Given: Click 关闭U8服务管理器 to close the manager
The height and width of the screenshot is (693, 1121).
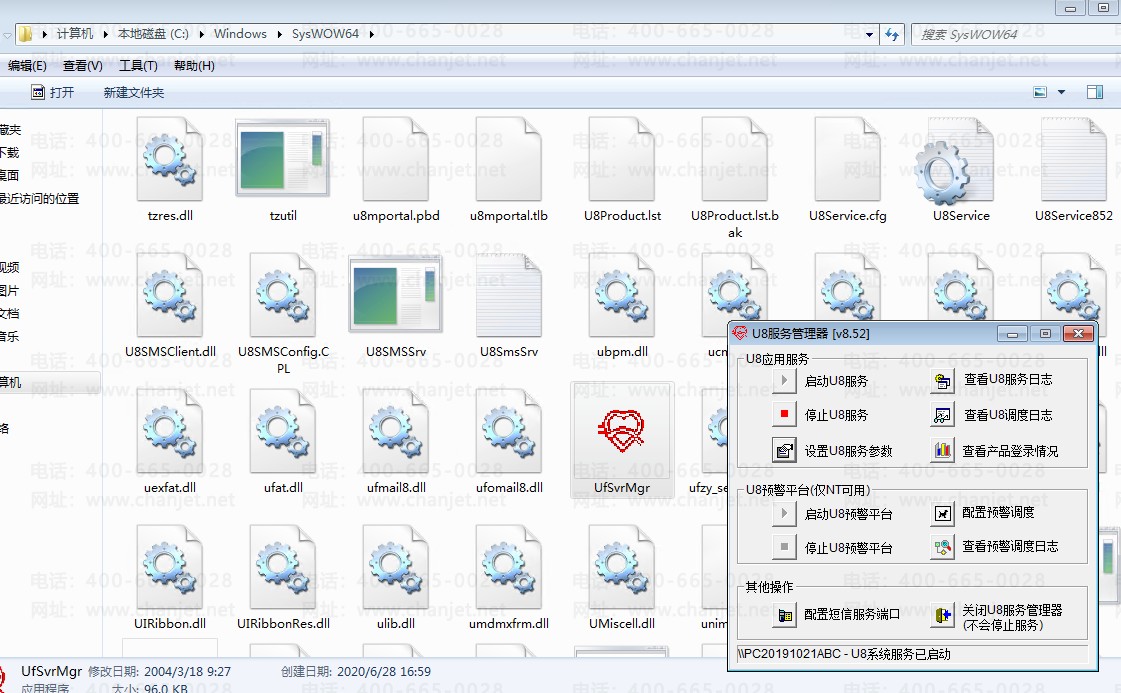Looking at the screenshot, I should click(942, 616).
